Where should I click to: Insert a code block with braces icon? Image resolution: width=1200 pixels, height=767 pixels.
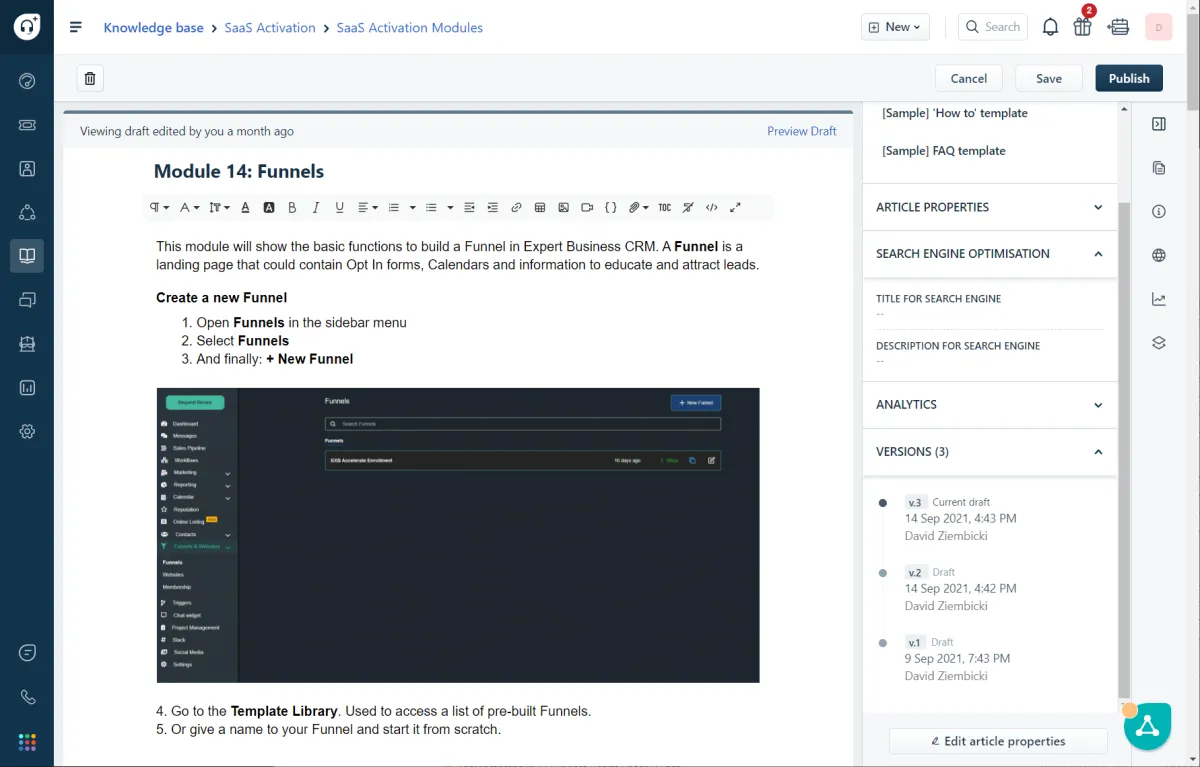pos(611,207)
